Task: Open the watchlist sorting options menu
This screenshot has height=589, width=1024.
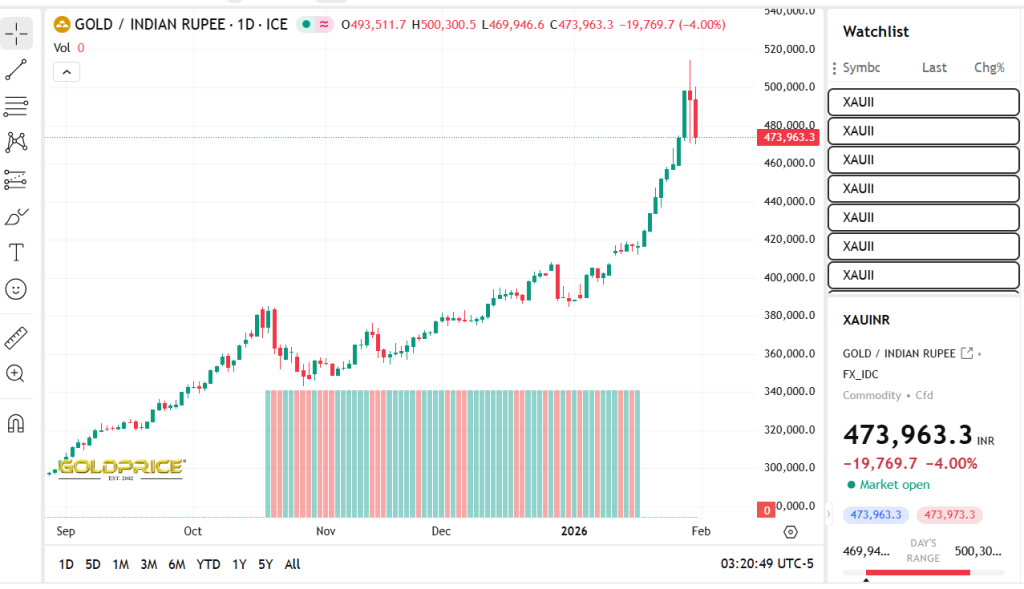Action: click(x=836, y=67)
